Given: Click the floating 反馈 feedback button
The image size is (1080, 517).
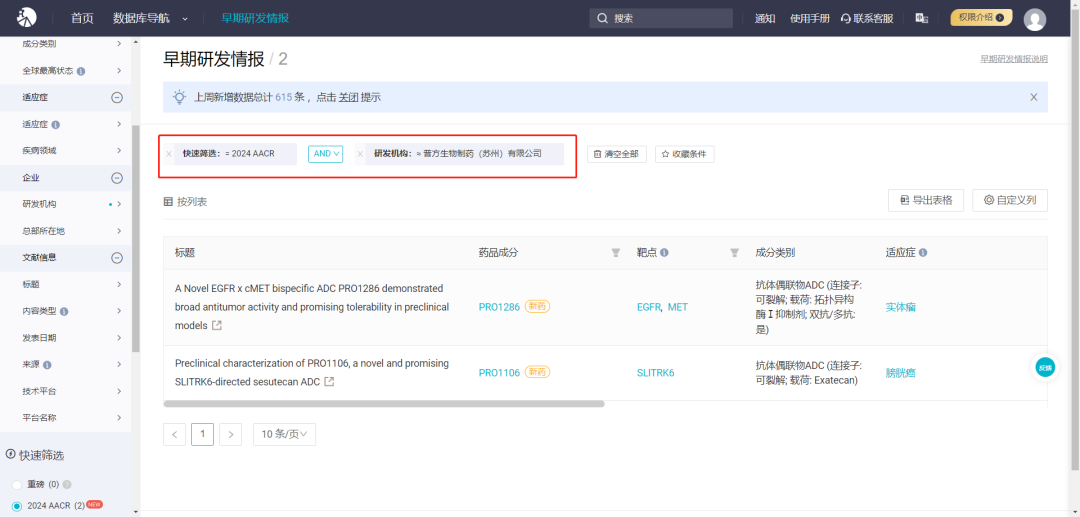Looking at the screenshot, I should [1046, 368].
